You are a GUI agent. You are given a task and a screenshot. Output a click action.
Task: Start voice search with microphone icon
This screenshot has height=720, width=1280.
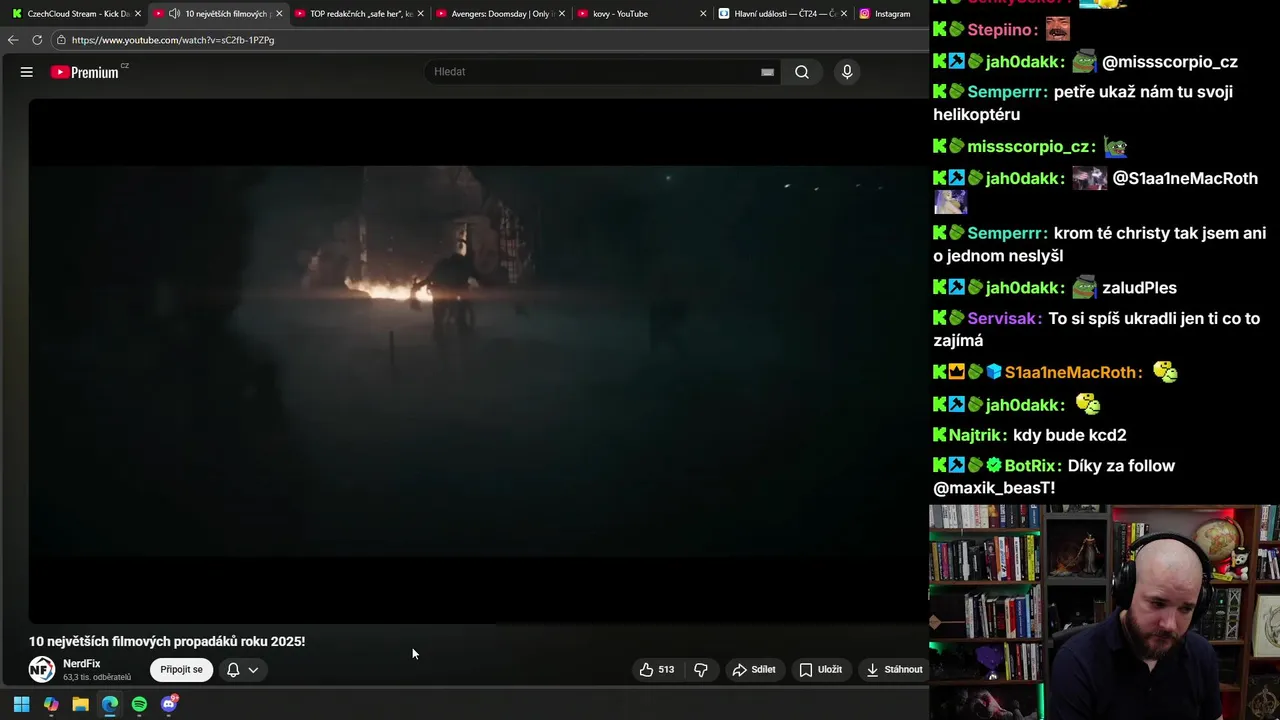pos(847,72)
